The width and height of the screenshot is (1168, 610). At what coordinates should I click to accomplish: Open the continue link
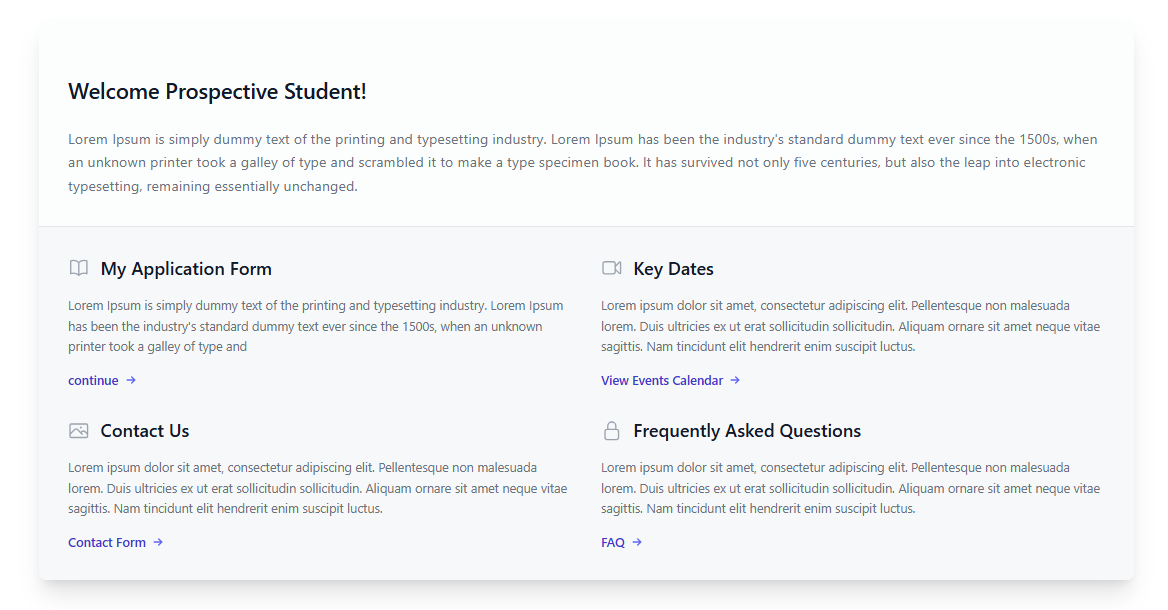point(93,380)
